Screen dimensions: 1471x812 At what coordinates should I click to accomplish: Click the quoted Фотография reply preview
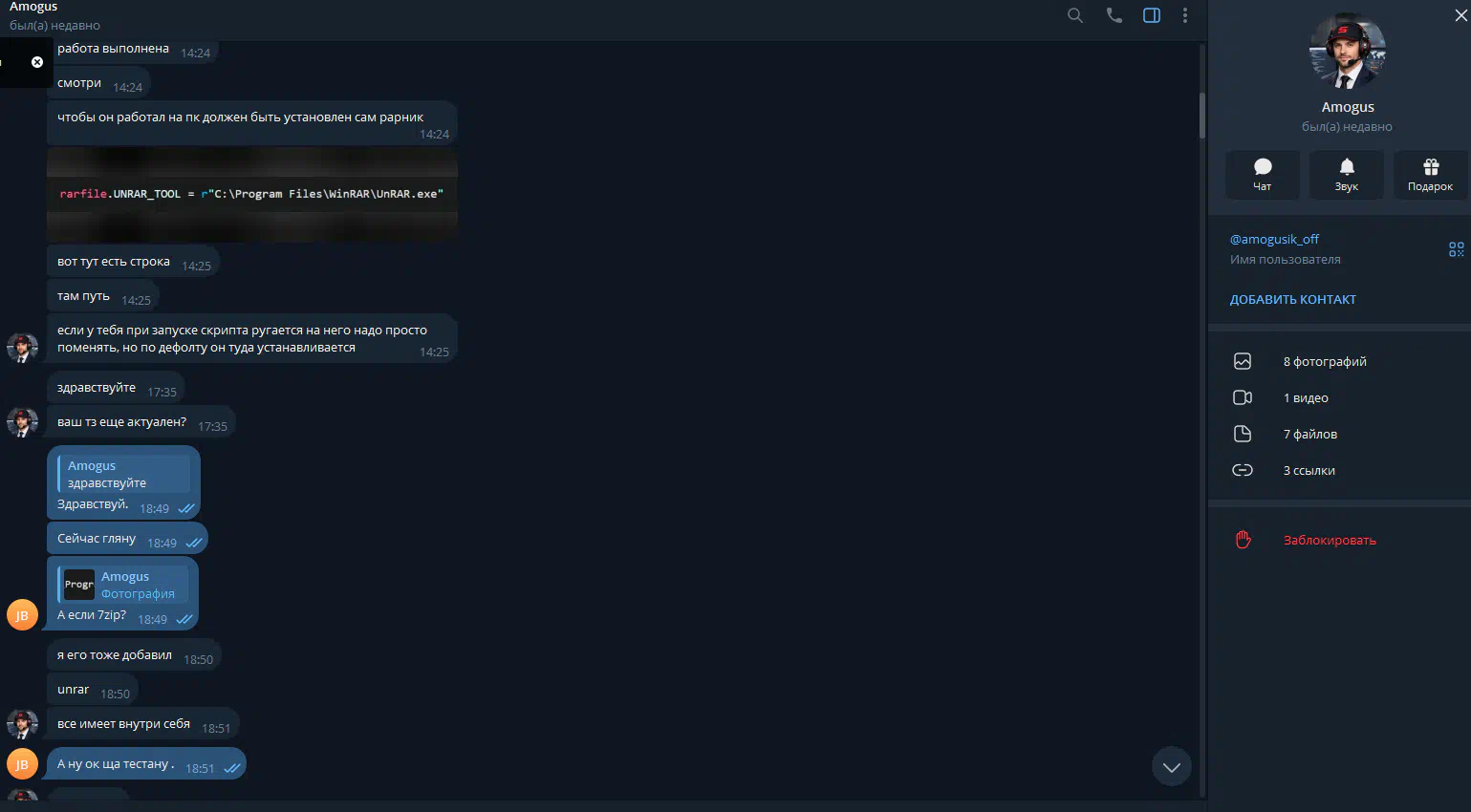(123, 585)
